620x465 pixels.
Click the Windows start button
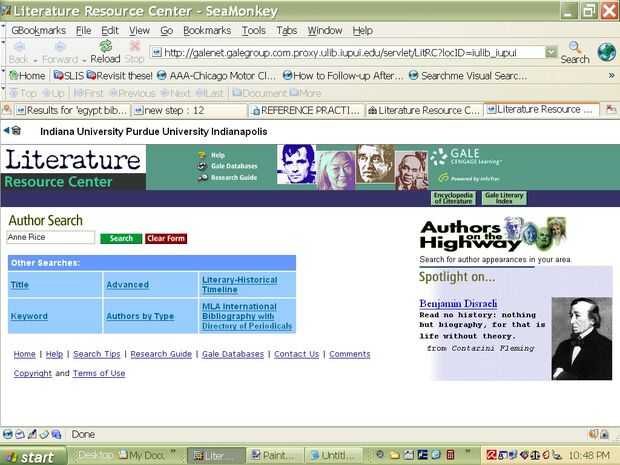(x=33, y=456)
